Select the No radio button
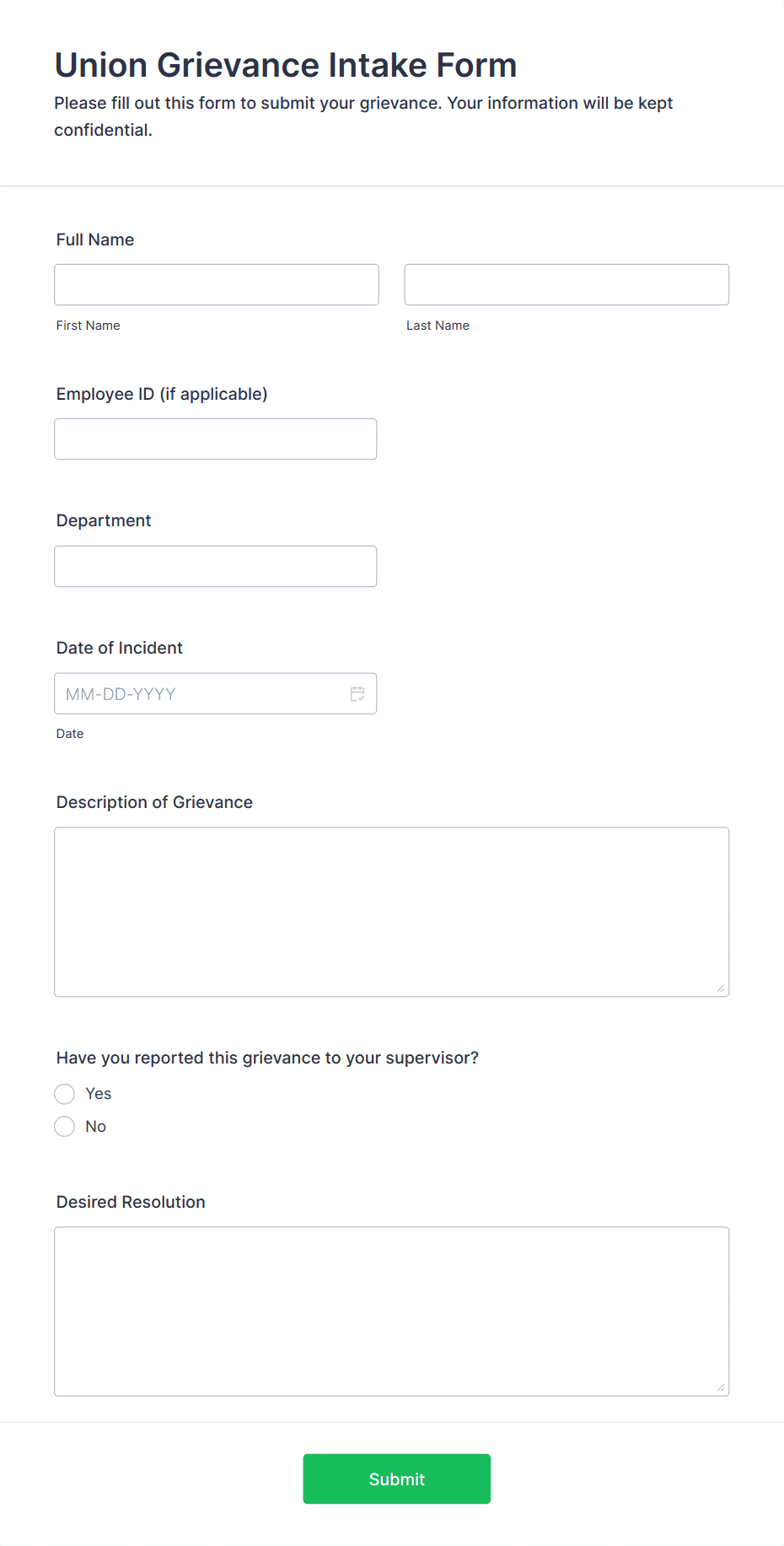 click(65, 1126)
